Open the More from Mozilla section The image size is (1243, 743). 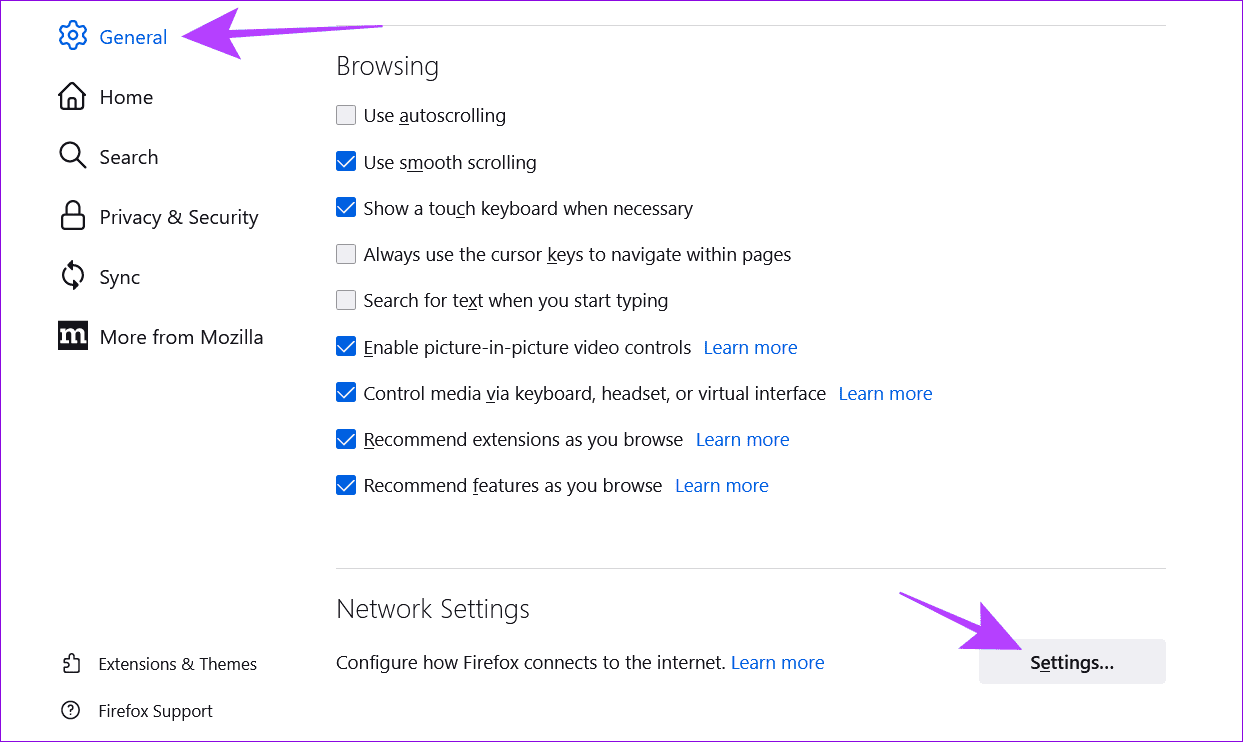point(181,337)
